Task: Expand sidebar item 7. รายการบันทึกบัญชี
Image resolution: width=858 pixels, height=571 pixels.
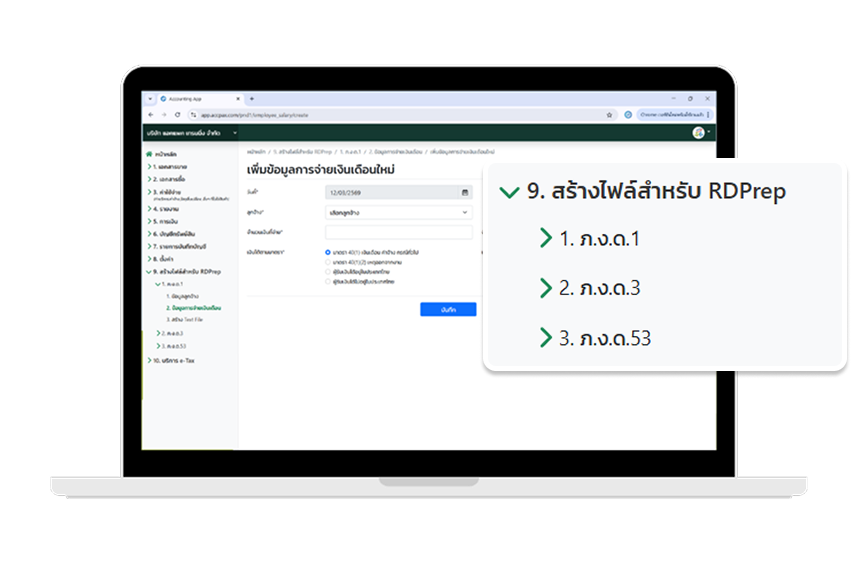Action: (x=177, y=246)
